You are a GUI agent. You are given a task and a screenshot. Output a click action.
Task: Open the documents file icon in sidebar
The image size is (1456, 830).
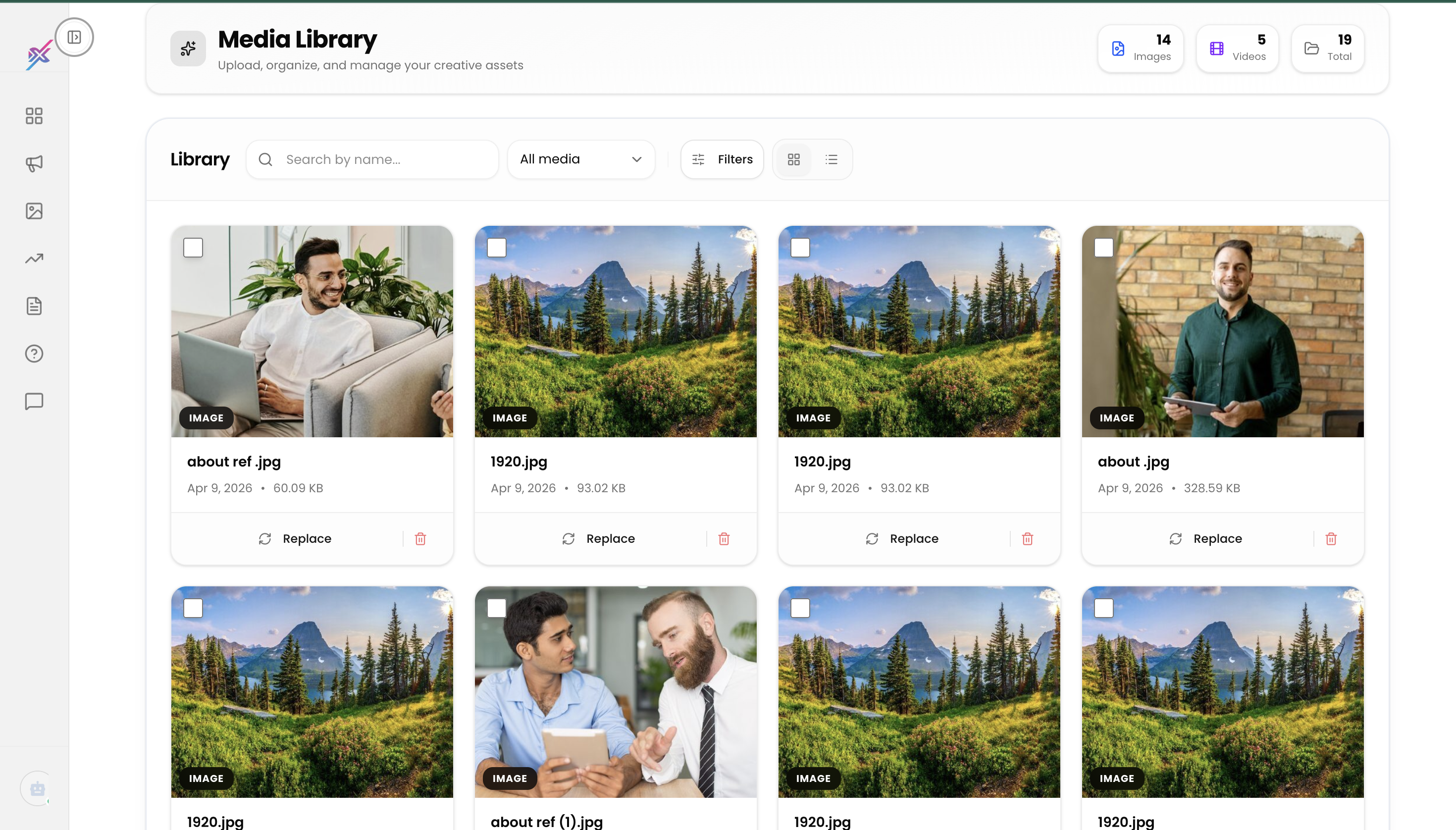[34, 306]
